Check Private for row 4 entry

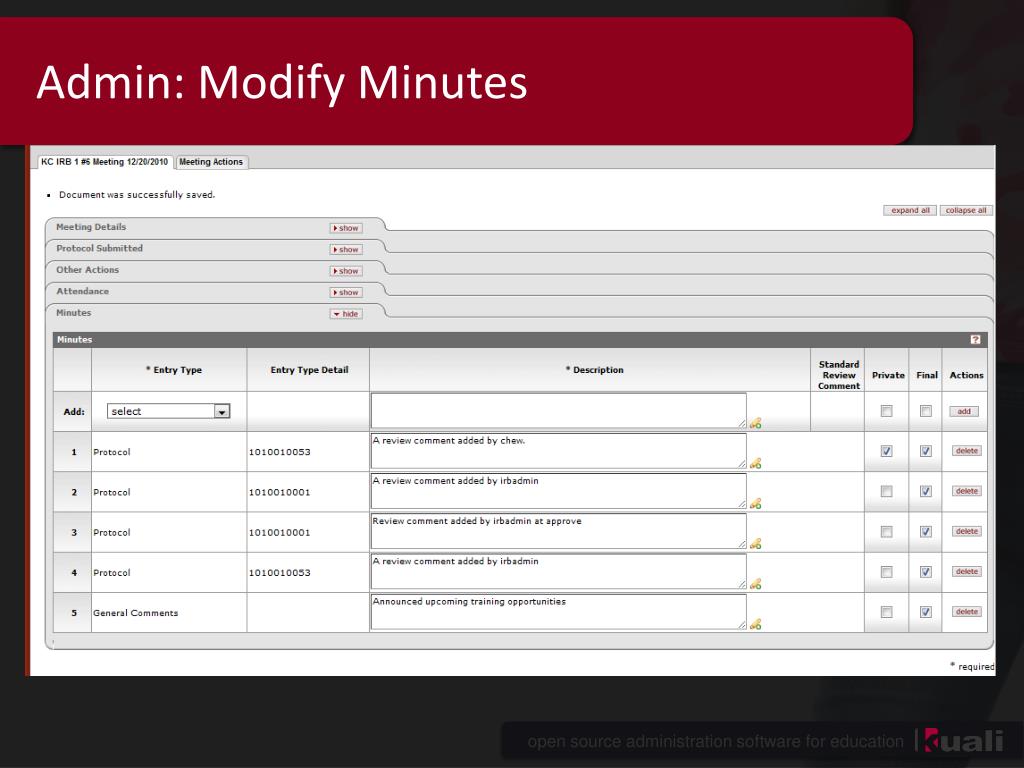click(x=886, y=572)
